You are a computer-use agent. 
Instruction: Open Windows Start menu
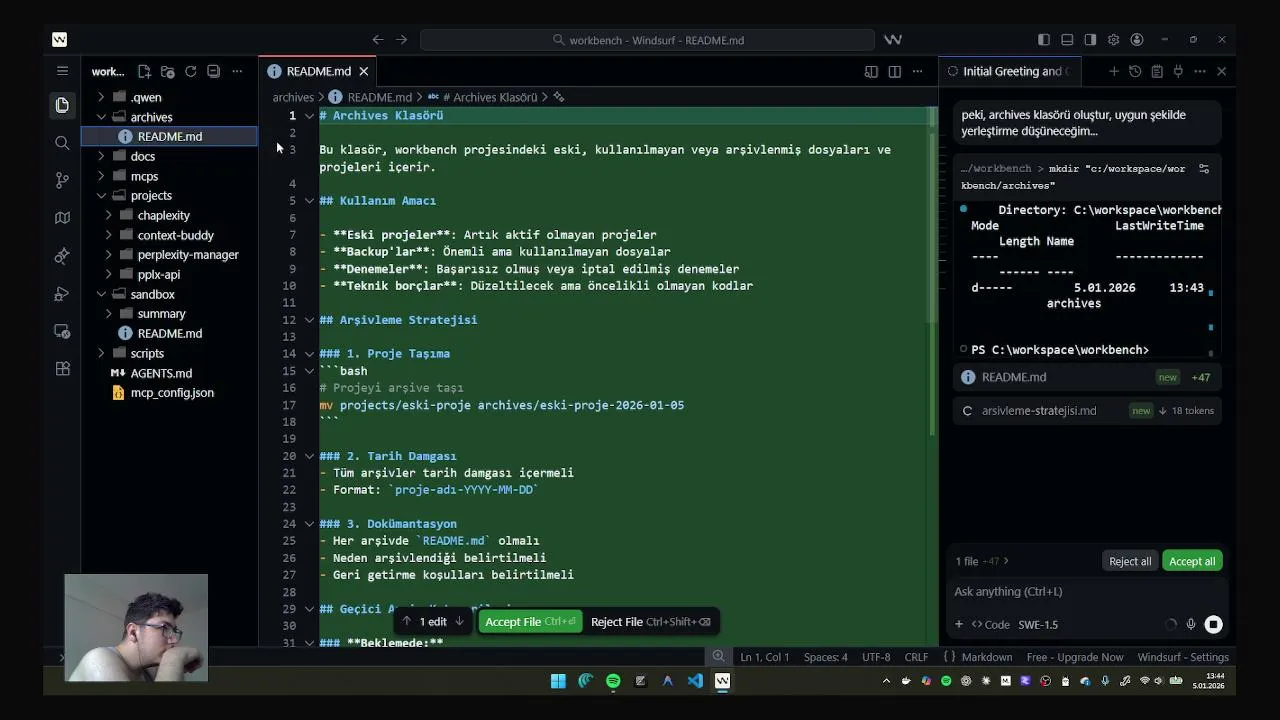558,681
